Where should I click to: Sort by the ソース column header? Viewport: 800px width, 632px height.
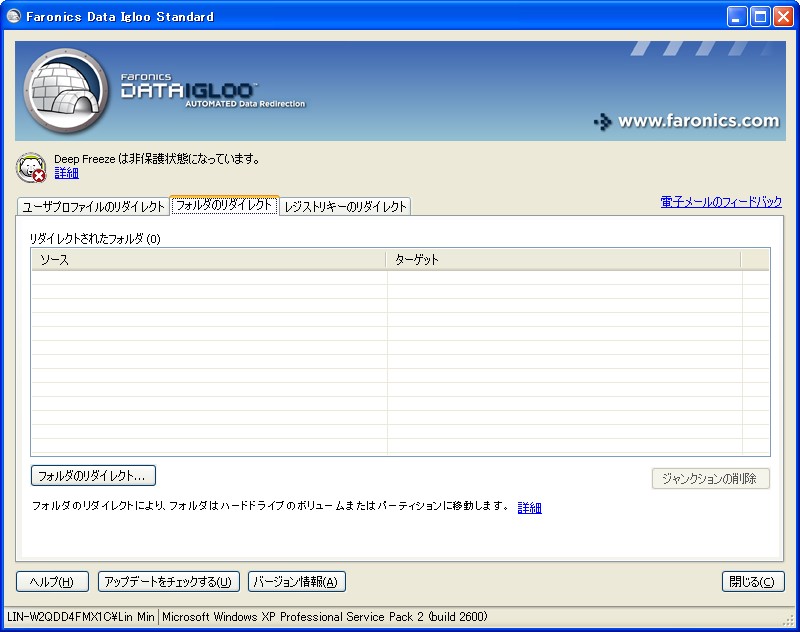point(208,260)
